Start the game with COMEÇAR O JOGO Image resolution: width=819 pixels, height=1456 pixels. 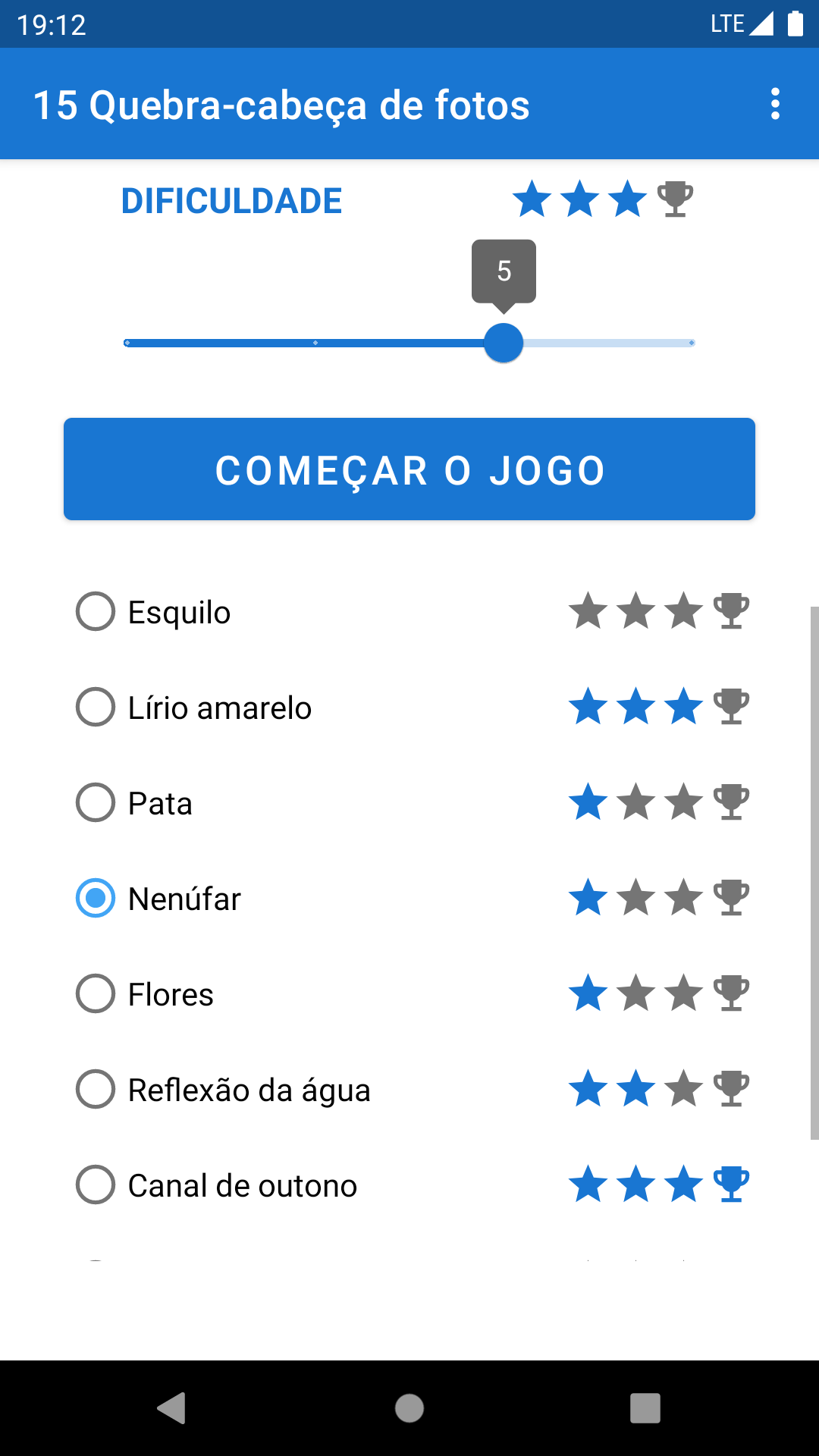pos(409,469)
